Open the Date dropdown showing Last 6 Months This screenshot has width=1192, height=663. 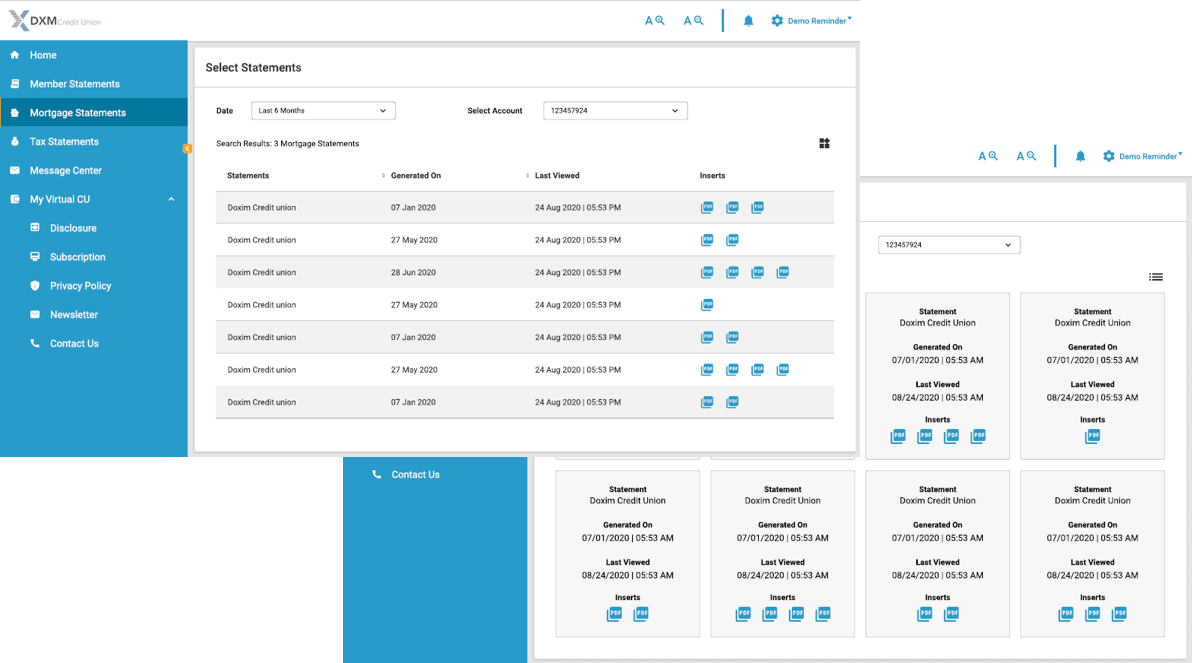323,111
